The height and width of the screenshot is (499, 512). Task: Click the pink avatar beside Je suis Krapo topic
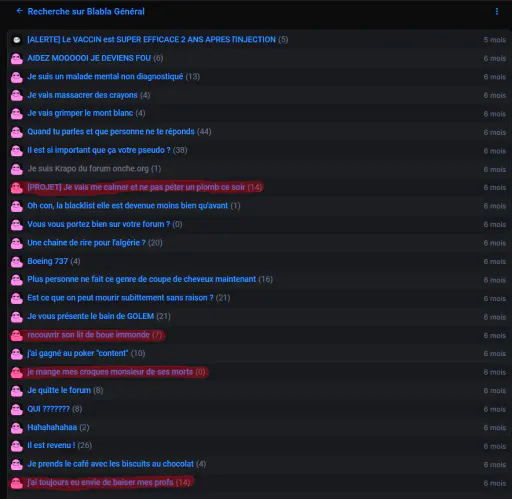(17, 169)
